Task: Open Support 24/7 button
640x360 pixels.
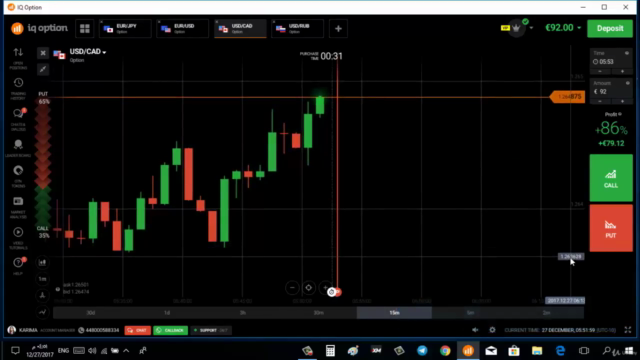Action: pos(211,330)
